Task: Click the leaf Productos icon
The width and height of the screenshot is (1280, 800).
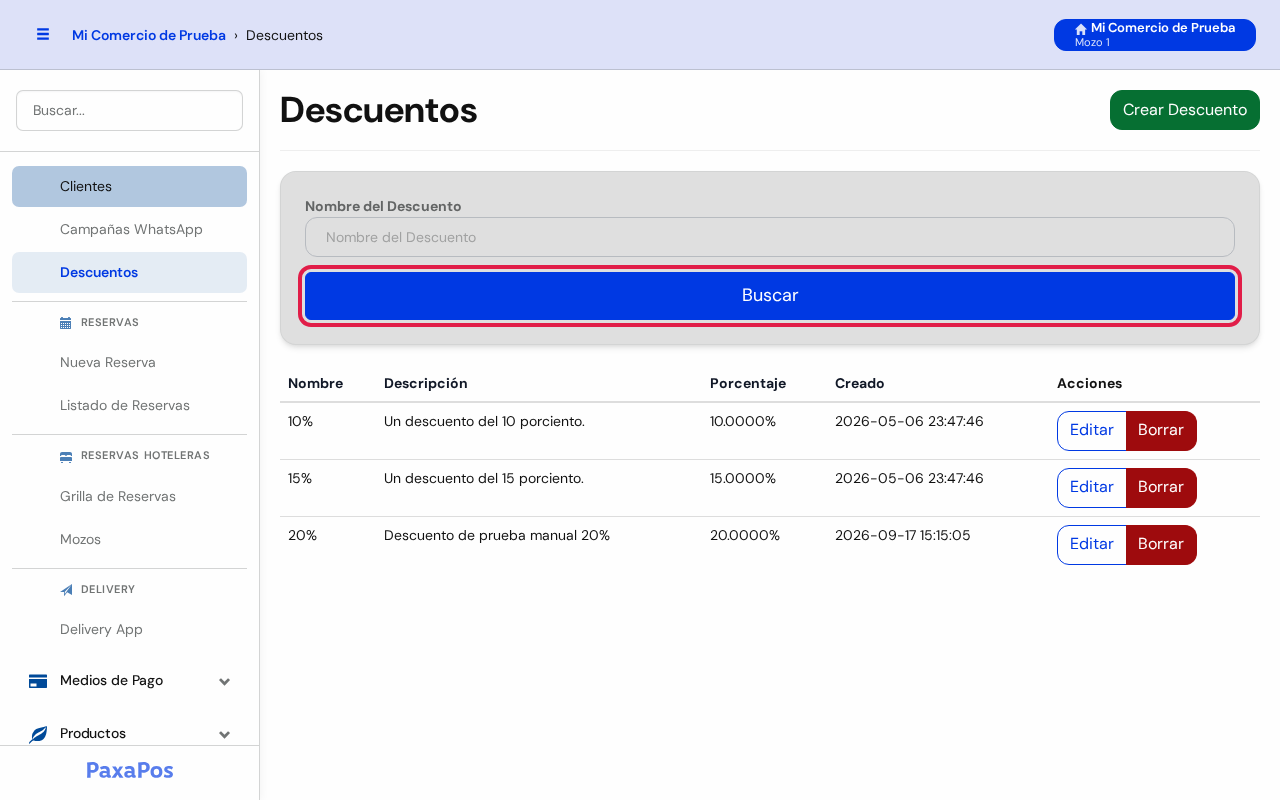Action: click(38, 734)
